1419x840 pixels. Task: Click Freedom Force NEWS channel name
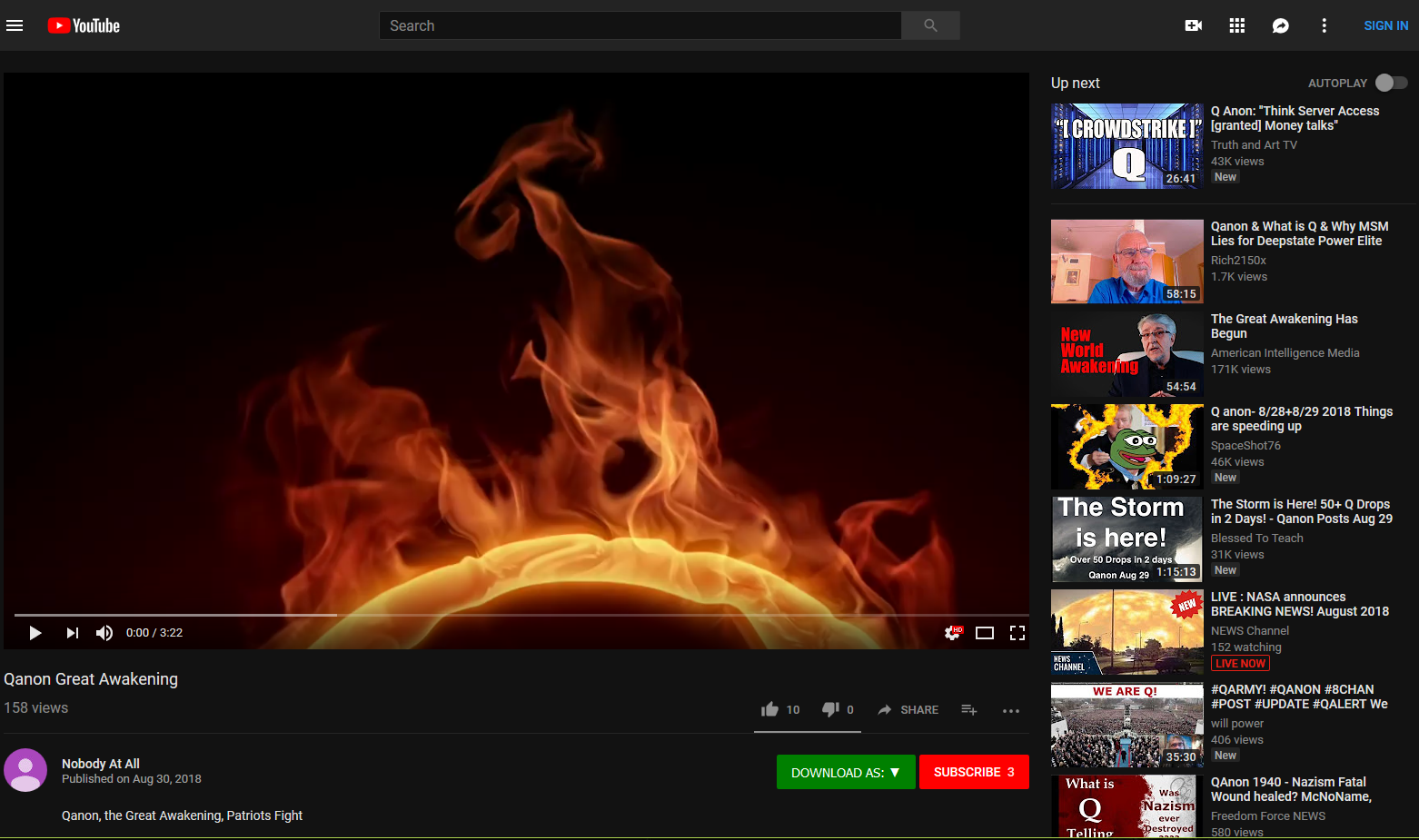coord(1268,816)
